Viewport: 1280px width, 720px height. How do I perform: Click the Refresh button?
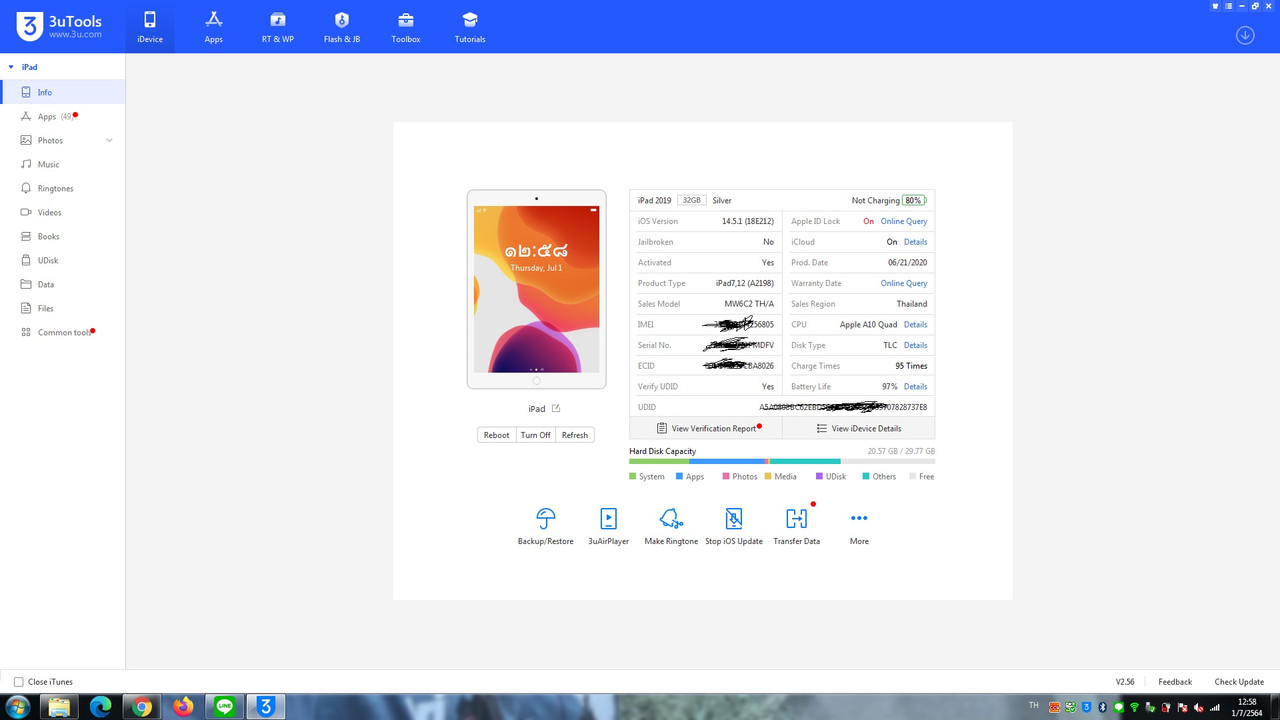[575, 435]
